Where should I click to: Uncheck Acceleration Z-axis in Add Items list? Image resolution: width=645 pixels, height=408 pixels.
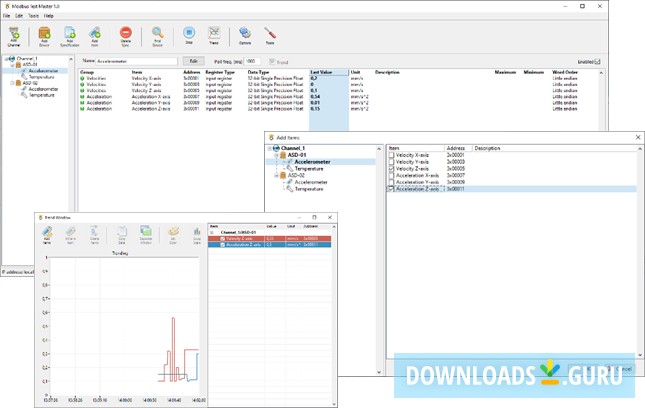click(x=391, y=189)
